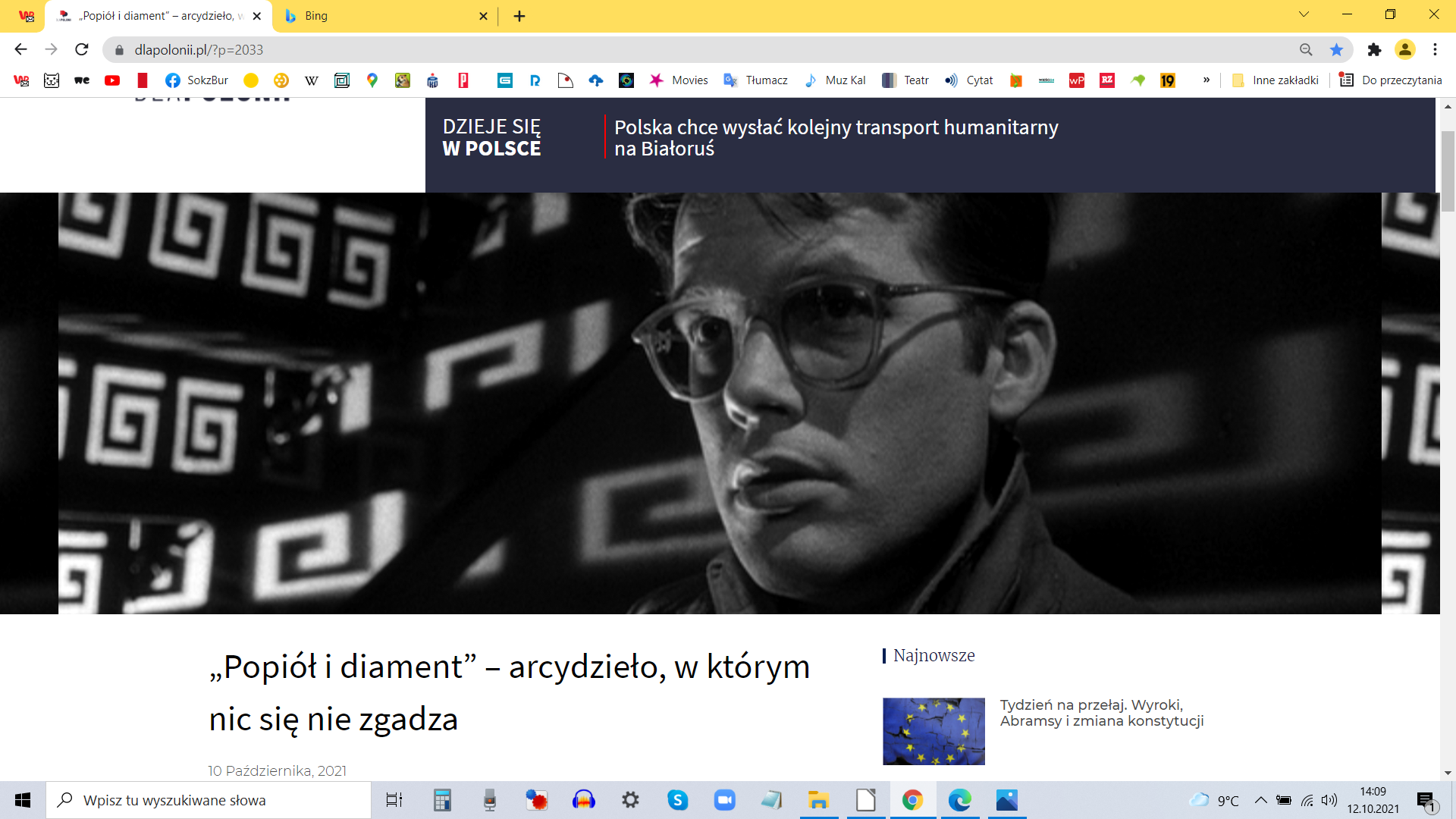Click the browser reload page icon

tap(82, 49)
